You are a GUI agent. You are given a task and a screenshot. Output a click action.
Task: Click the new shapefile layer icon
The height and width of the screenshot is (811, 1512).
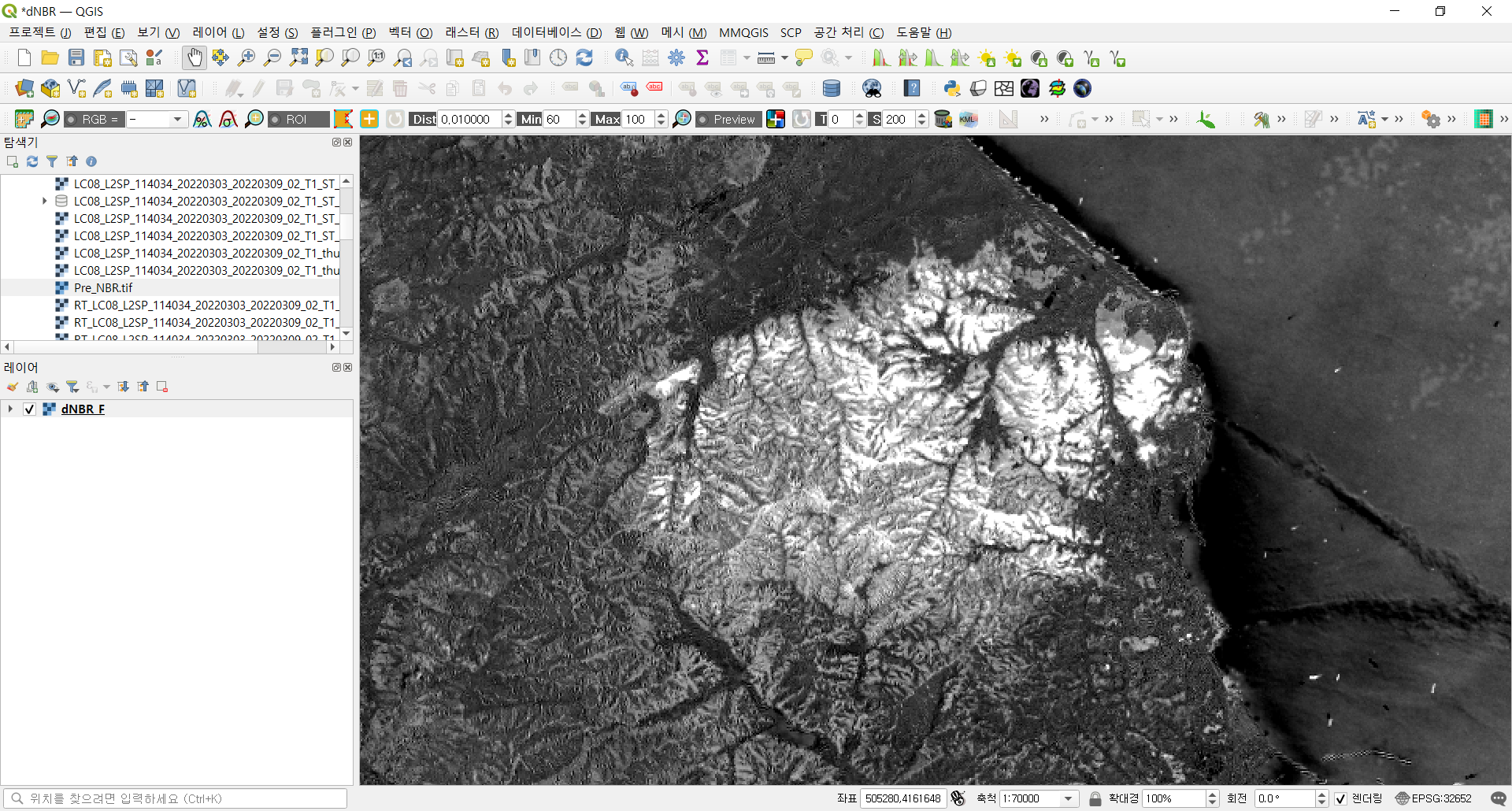click(x=76, y=88)
